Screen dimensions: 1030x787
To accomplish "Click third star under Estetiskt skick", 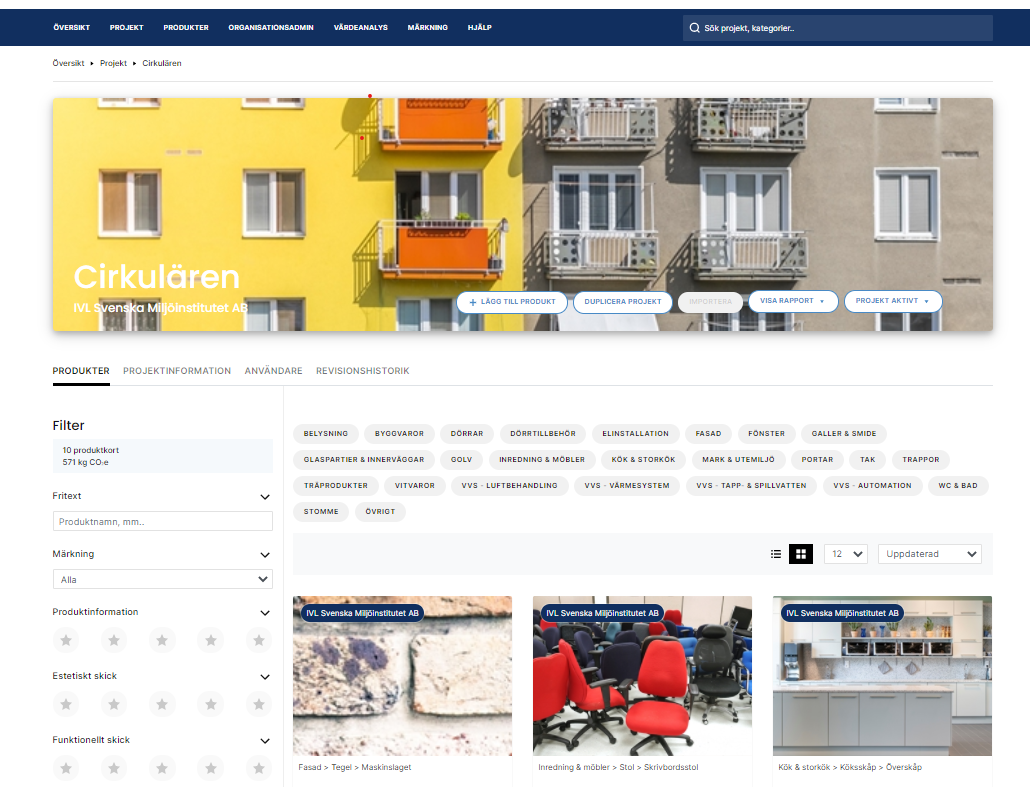I will pos(162,704).
